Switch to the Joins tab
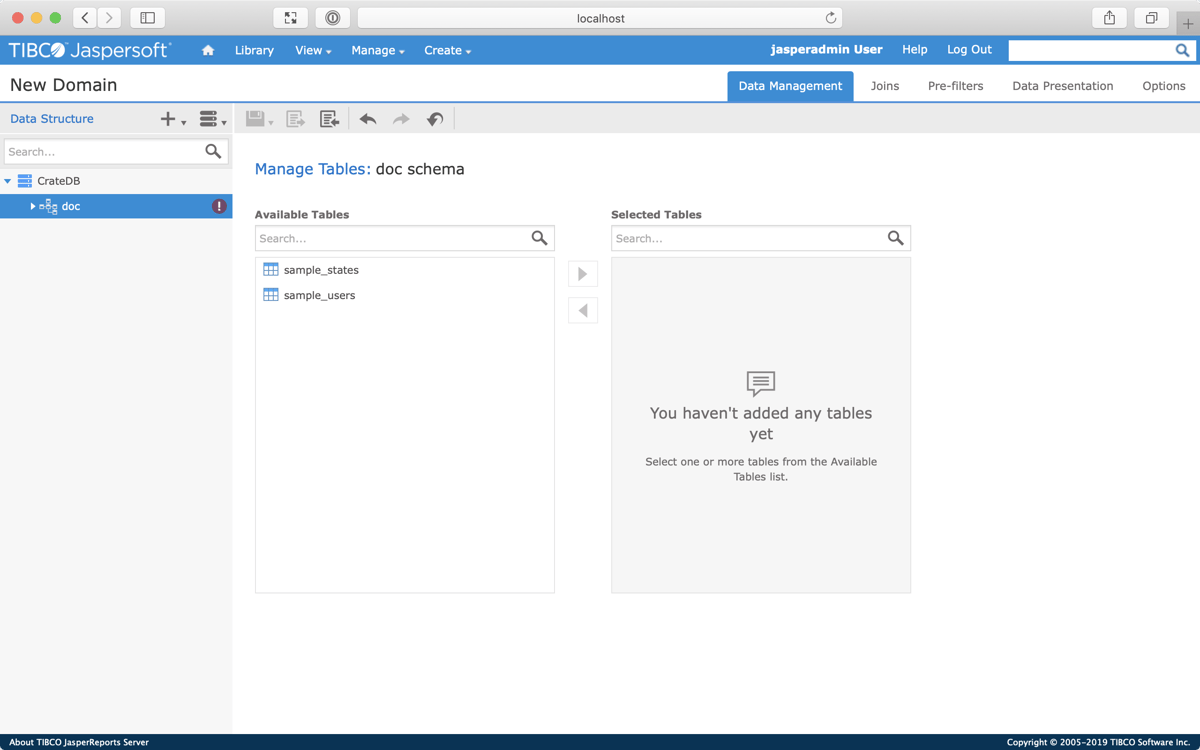1200x750 pixels. (x=884, y=86)
